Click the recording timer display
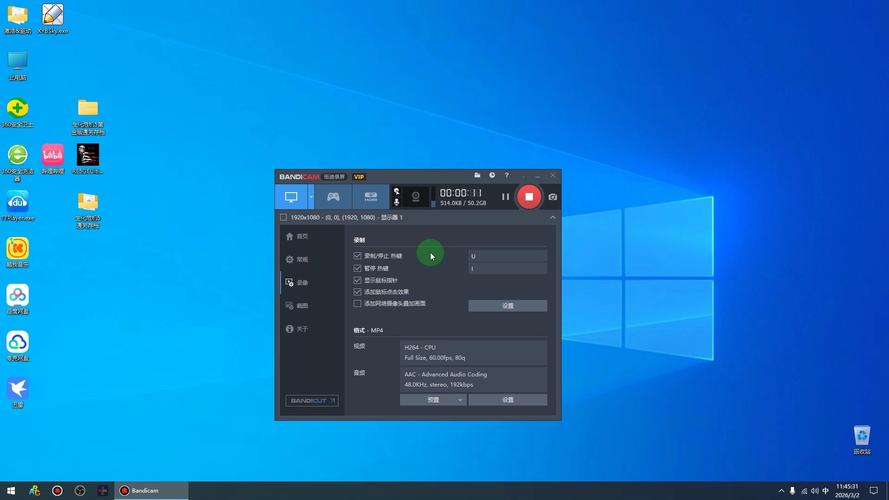The image size is (889, 500). [461, 193]
